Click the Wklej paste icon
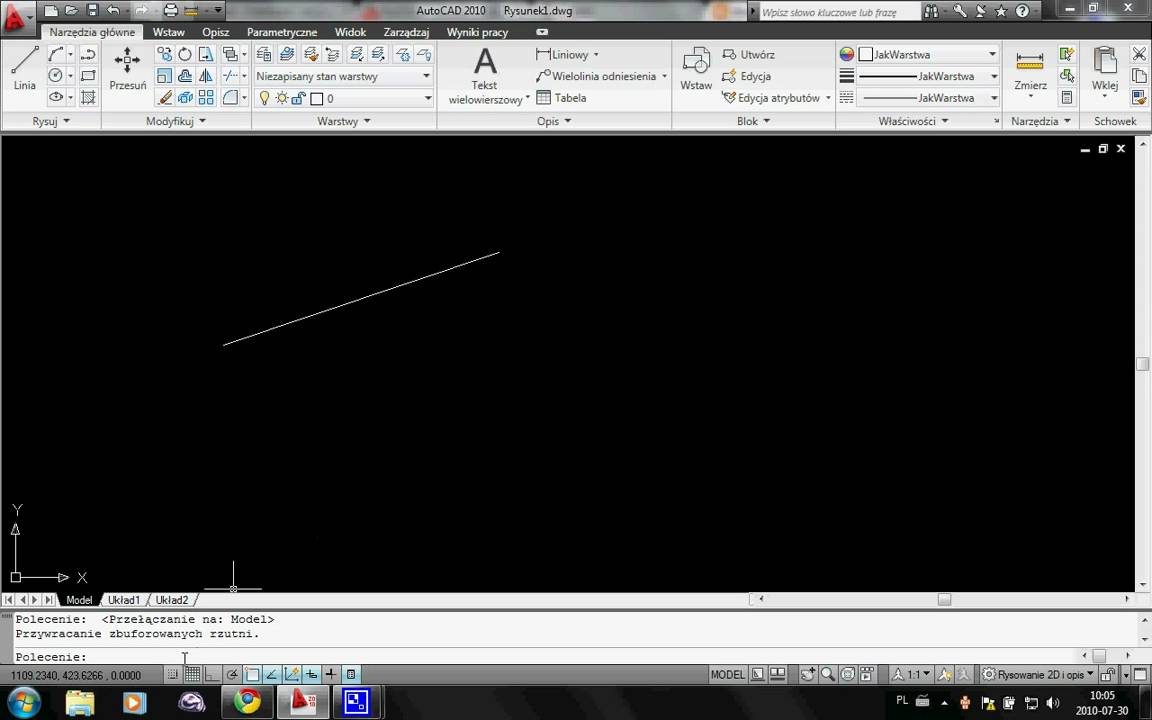This screenshot has height=720, width=1152. (x=1104, y=71)
